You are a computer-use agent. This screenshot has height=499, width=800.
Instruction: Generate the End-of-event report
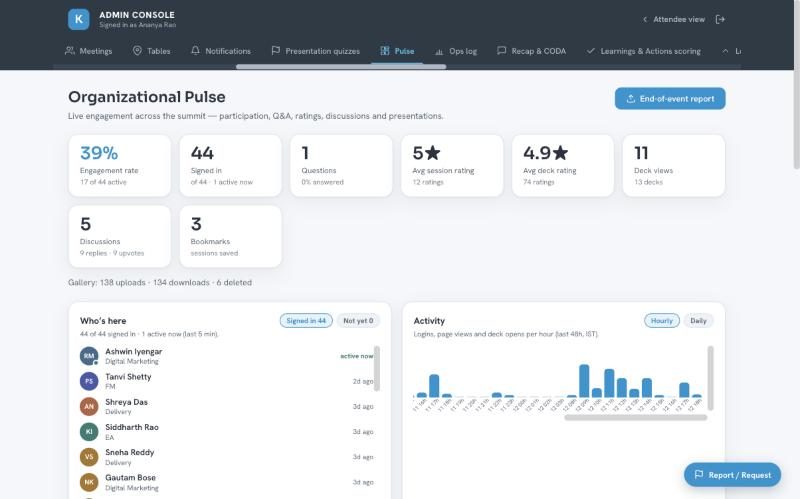pos(670,98)
